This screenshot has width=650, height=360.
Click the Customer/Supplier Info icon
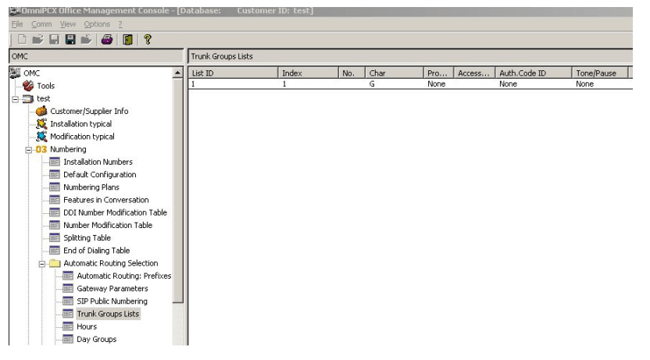41,111
